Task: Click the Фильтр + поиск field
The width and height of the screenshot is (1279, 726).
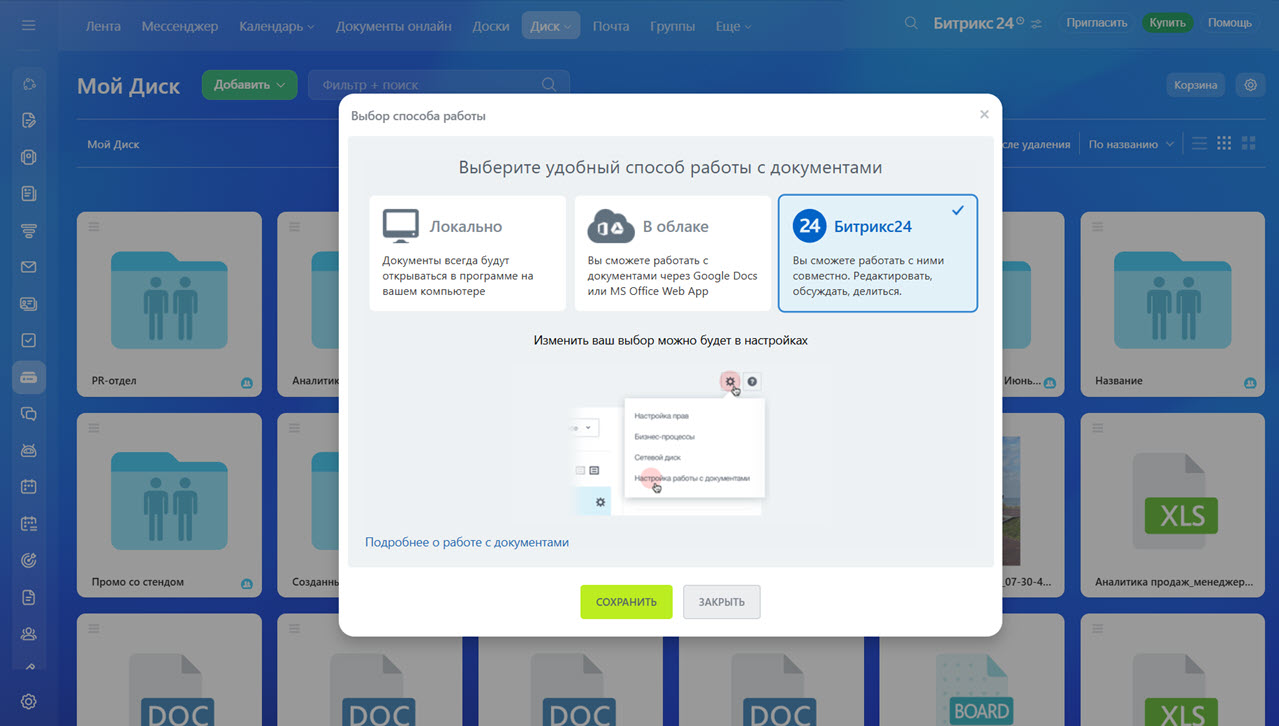Action: coord(439,85)
